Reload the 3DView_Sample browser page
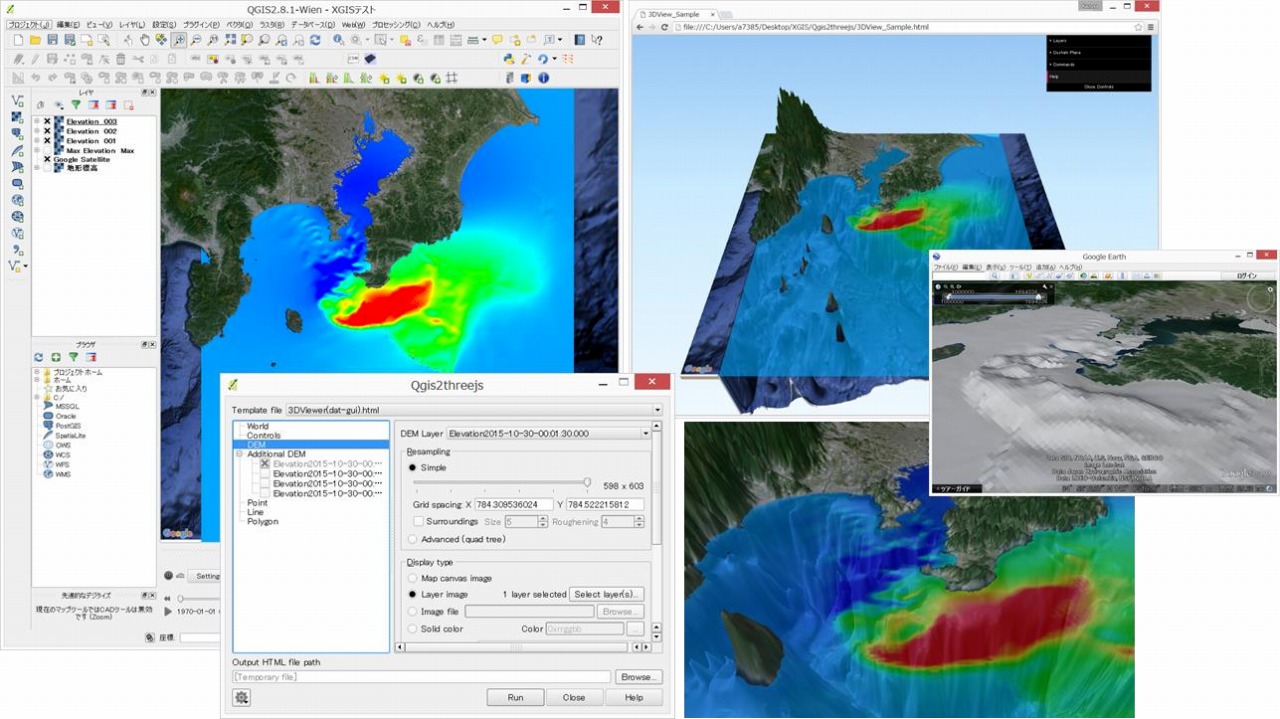 665,27
